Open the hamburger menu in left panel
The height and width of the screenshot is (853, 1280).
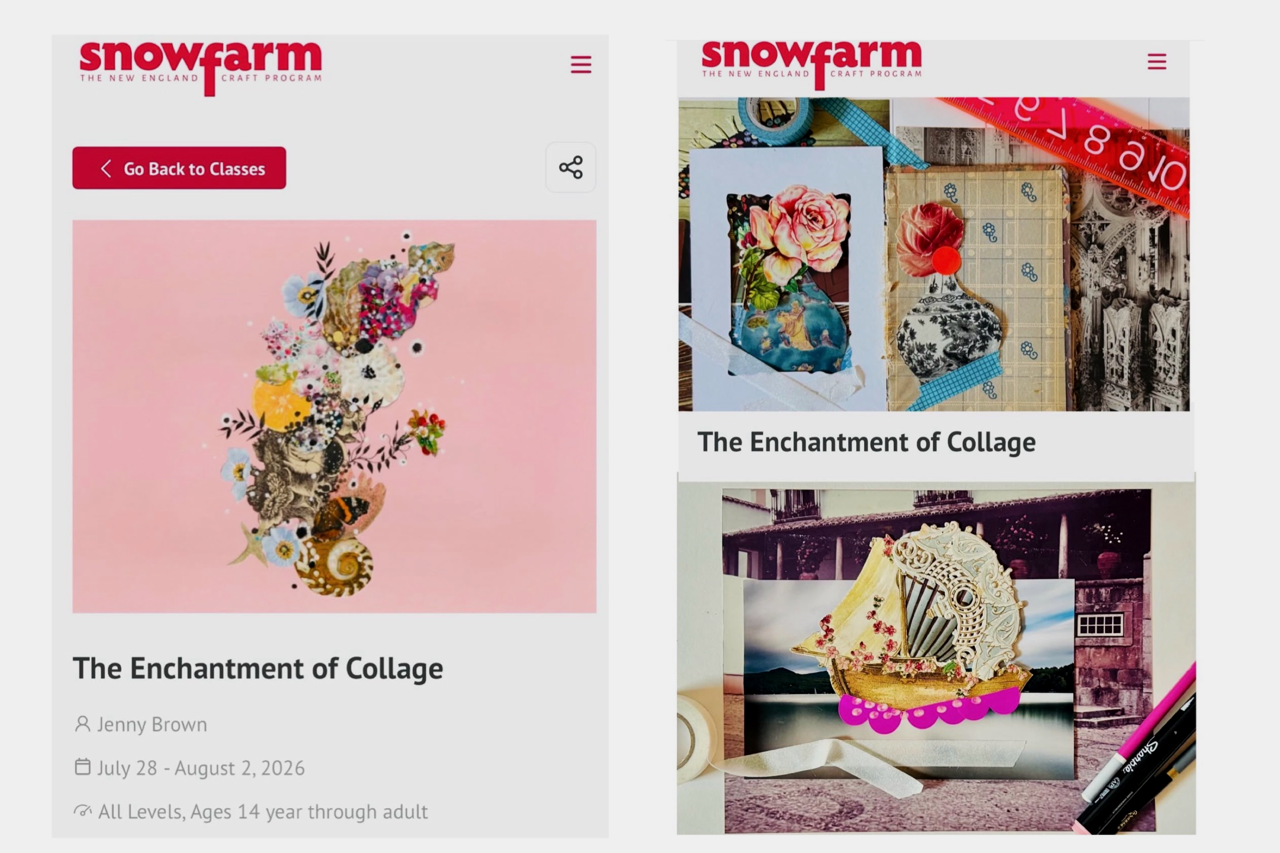click(581, 65)
